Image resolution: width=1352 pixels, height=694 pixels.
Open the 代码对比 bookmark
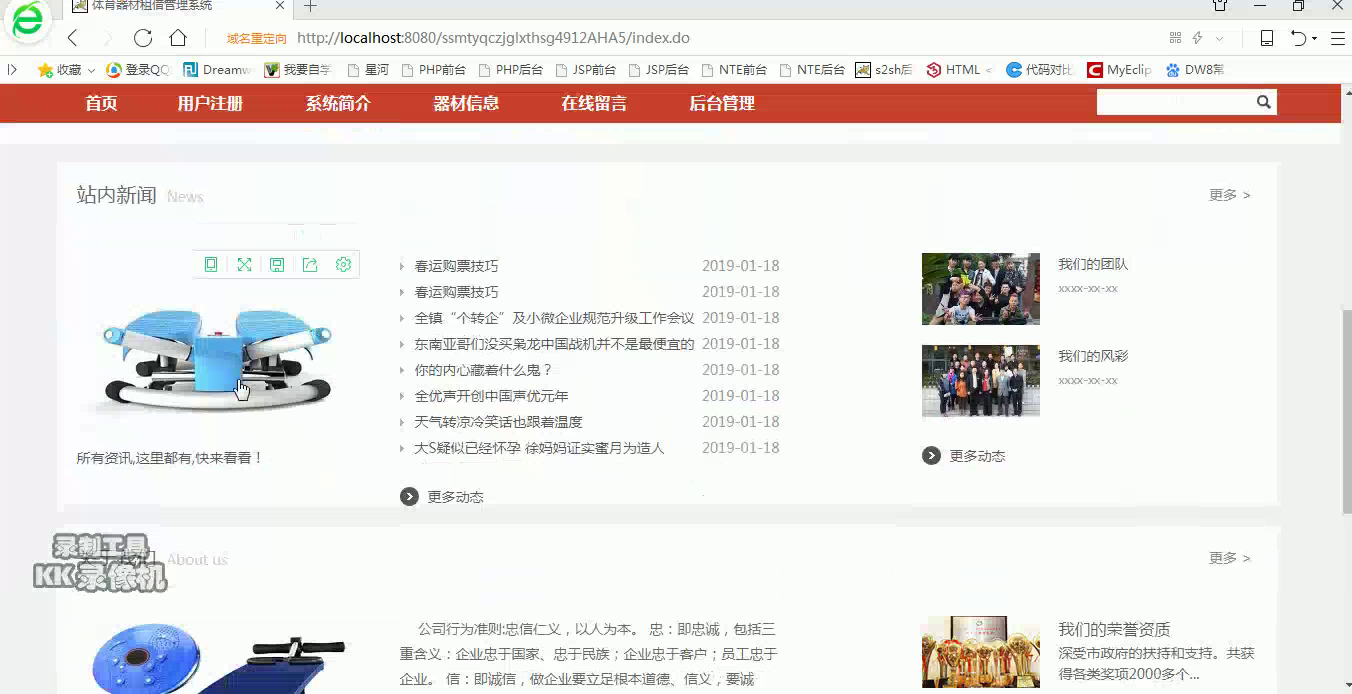[x=1040, y=70]
